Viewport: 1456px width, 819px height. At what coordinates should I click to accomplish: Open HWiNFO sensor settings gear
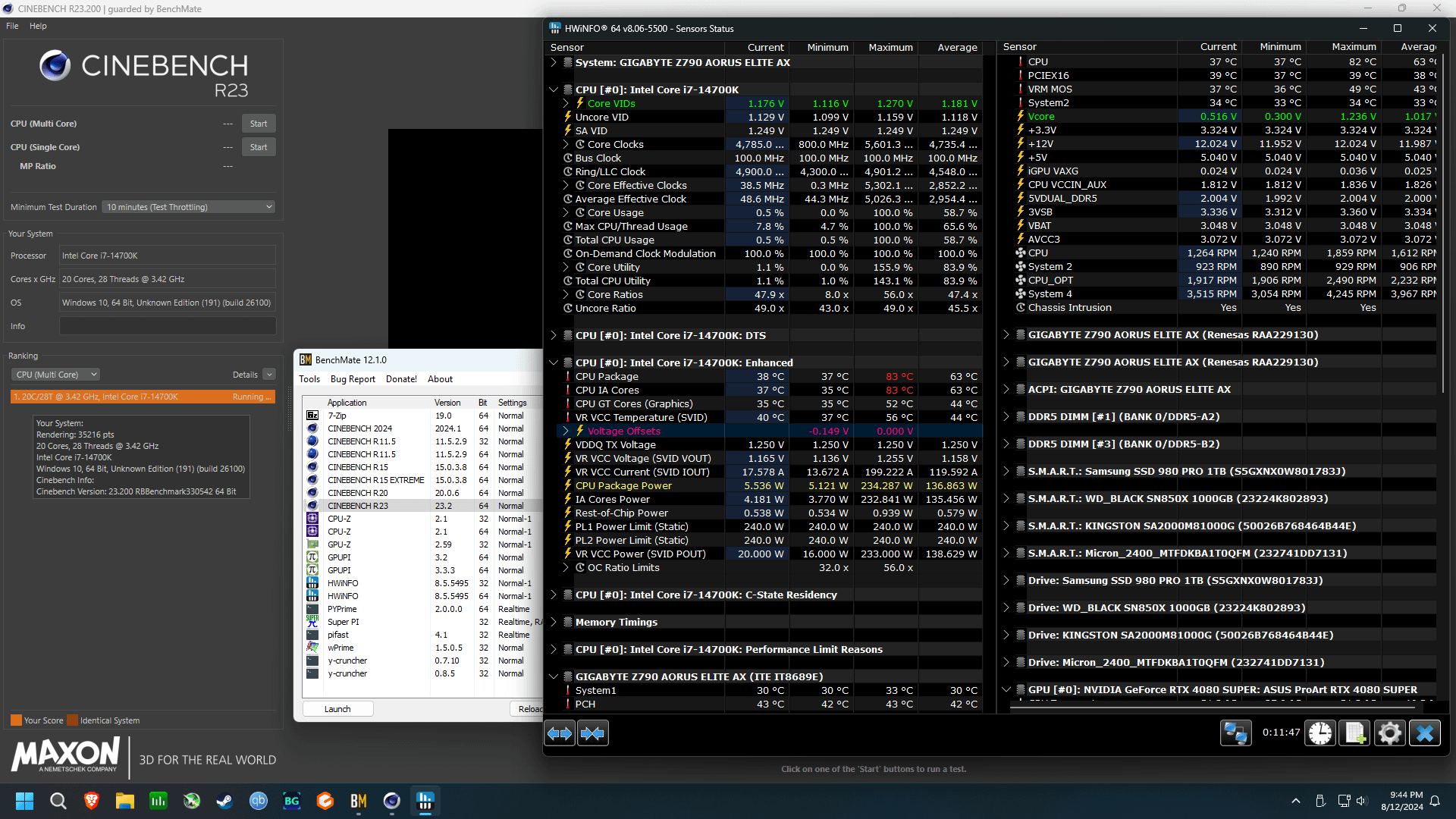tap(1389, 733)
